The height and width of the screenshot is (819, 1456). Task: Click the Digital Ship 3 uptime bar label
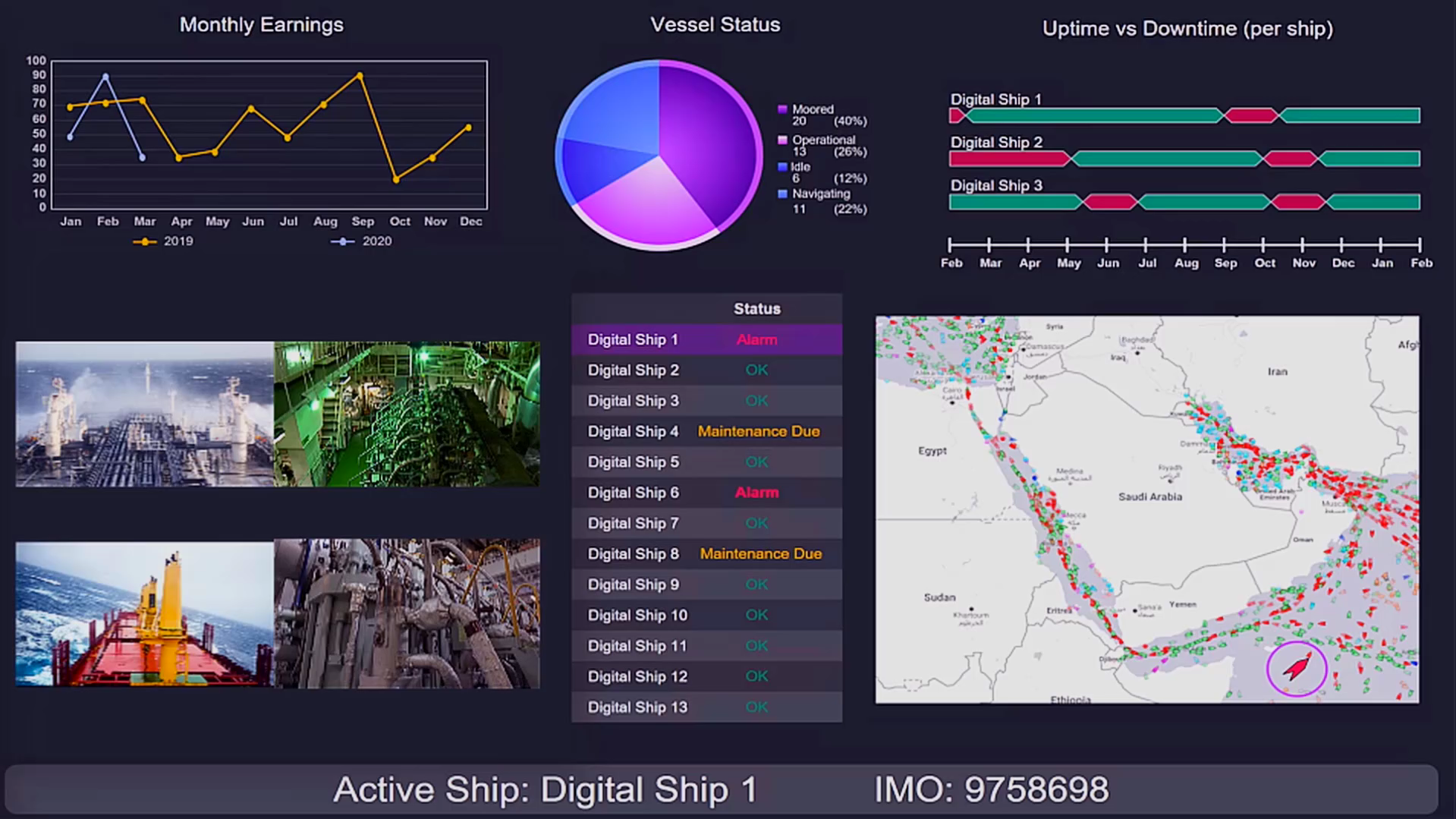tap(995, 185)
